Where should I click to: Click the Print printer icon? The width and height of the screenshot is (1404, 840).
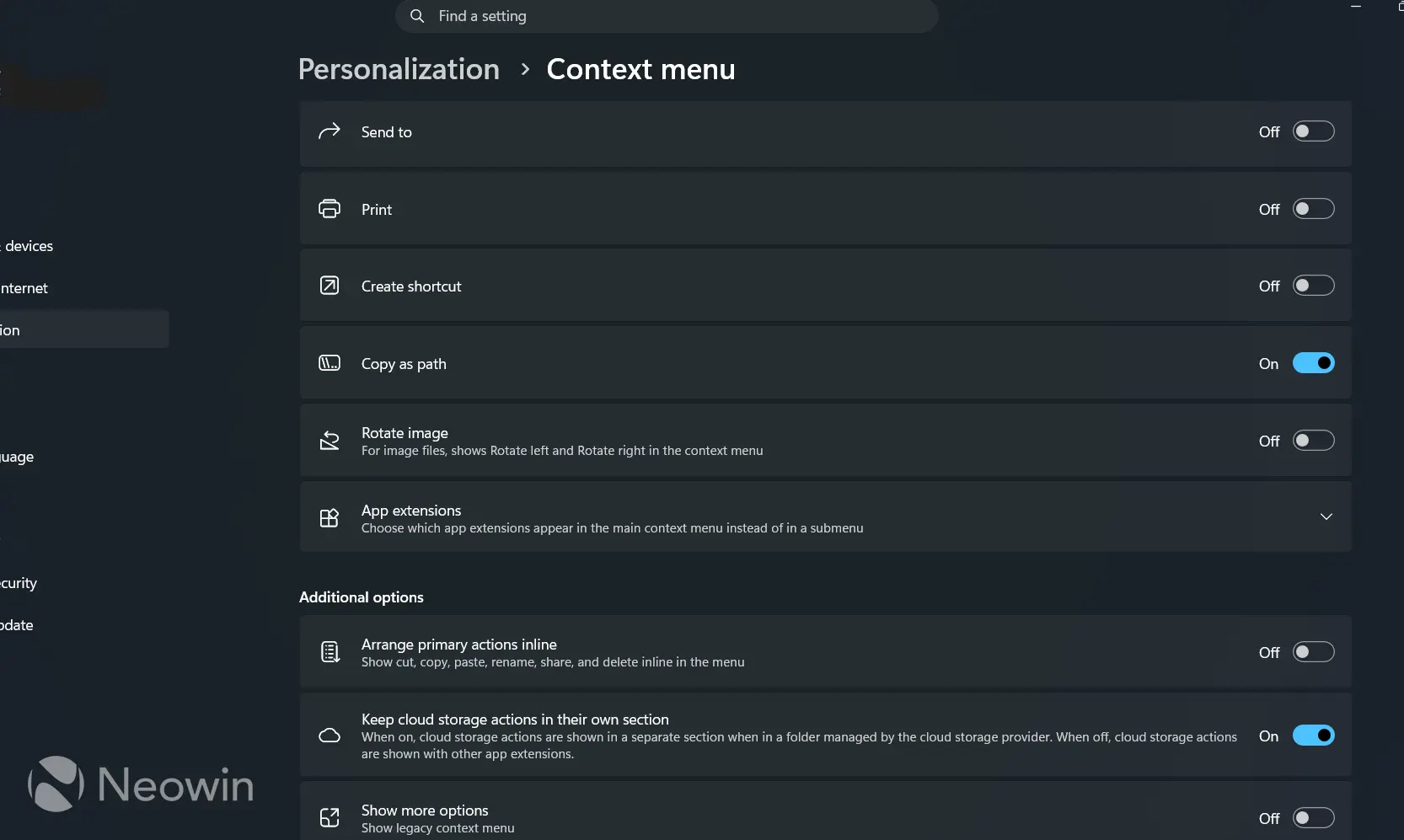pyautogui.click(x=330, y=209)
